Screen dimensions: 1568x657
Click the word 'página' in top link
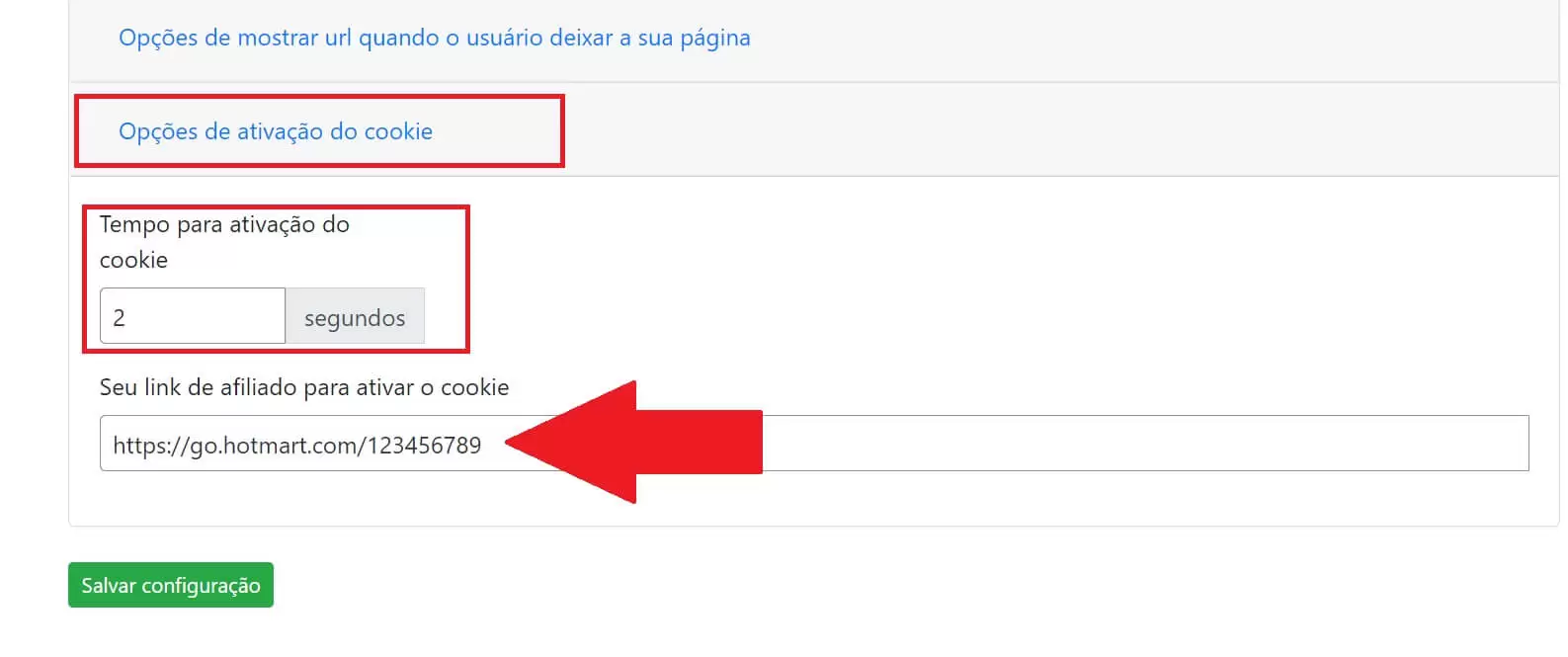(715, 39)
